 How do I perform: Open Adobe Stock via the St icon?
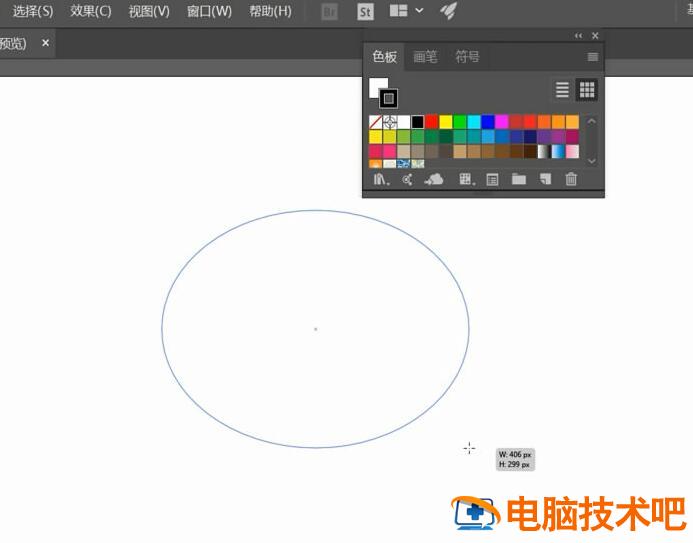[365, 11]
